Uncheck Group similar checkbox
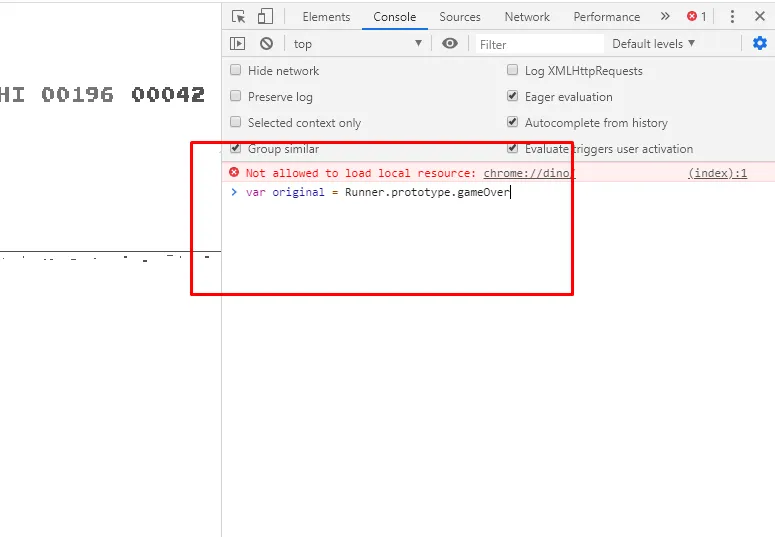Screen dimensions: 775x537 [236, 148]
